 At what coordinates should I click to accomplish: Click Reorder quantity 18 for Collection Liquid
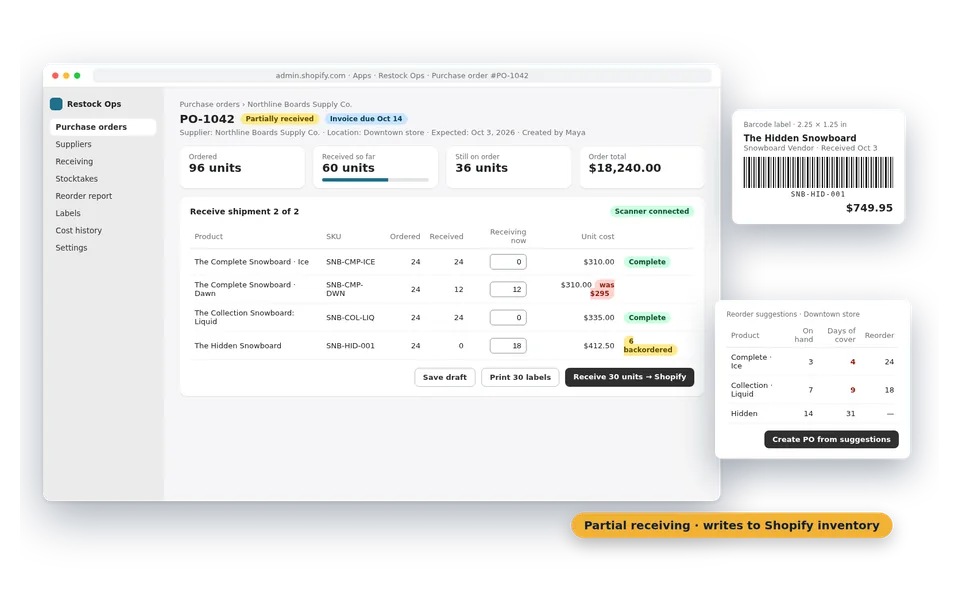click(889, 390)
